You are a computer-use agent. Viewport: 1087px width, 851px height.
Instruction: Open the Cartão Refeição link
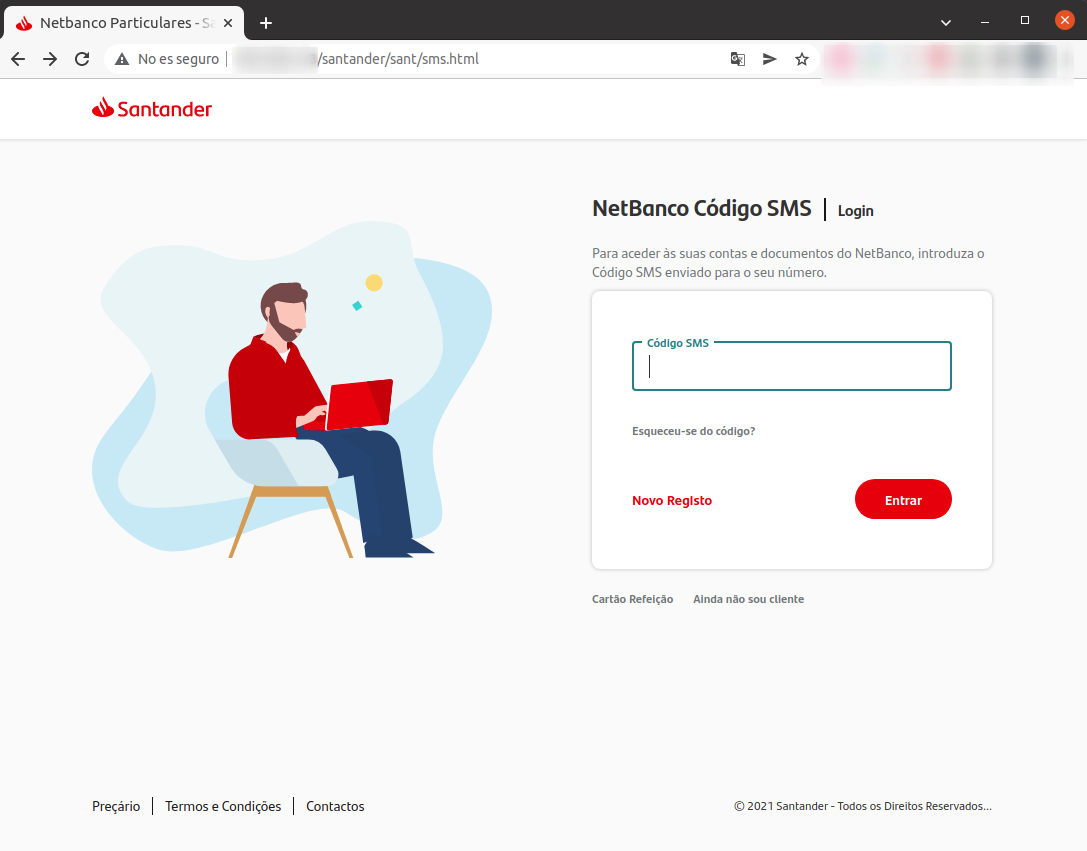coord(632,599)
